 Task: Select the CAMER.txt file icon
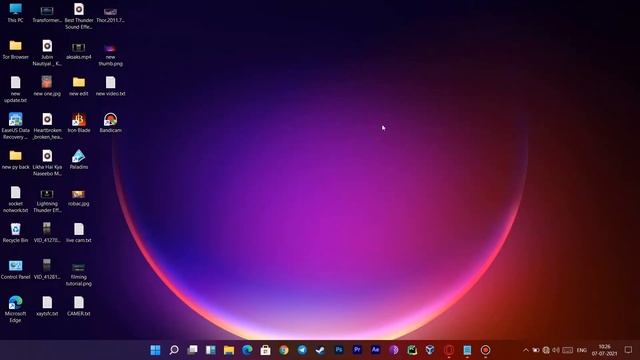coord(79,306)
